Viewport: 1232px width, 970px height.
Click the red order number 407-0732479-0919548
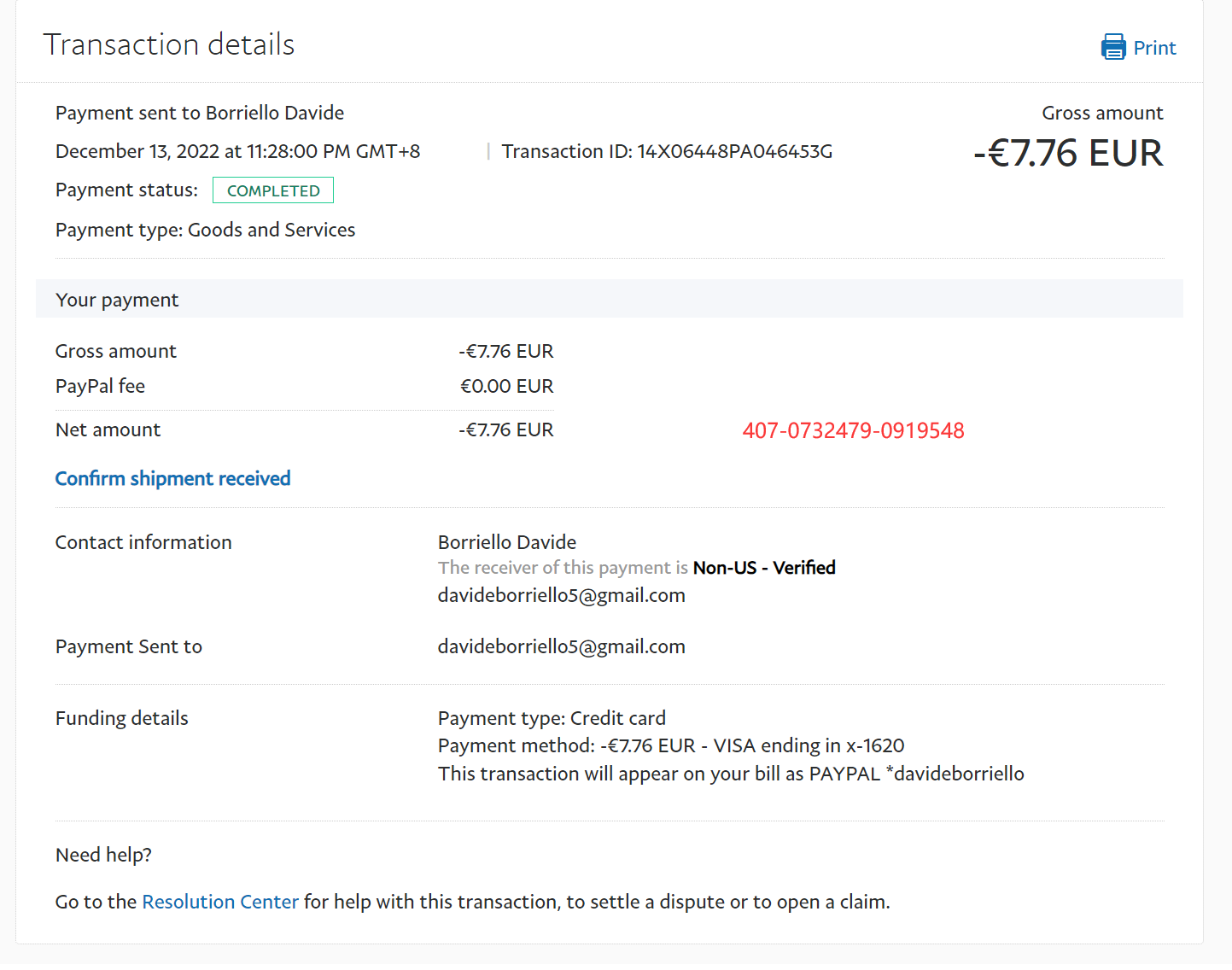853,430
